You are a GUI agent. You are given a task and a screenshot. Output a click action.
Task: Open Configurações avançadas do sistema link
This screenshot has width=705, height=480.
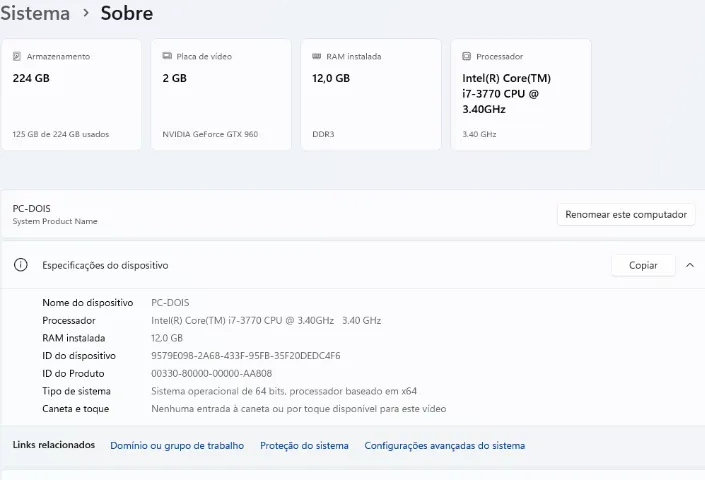tap(445, 445)
